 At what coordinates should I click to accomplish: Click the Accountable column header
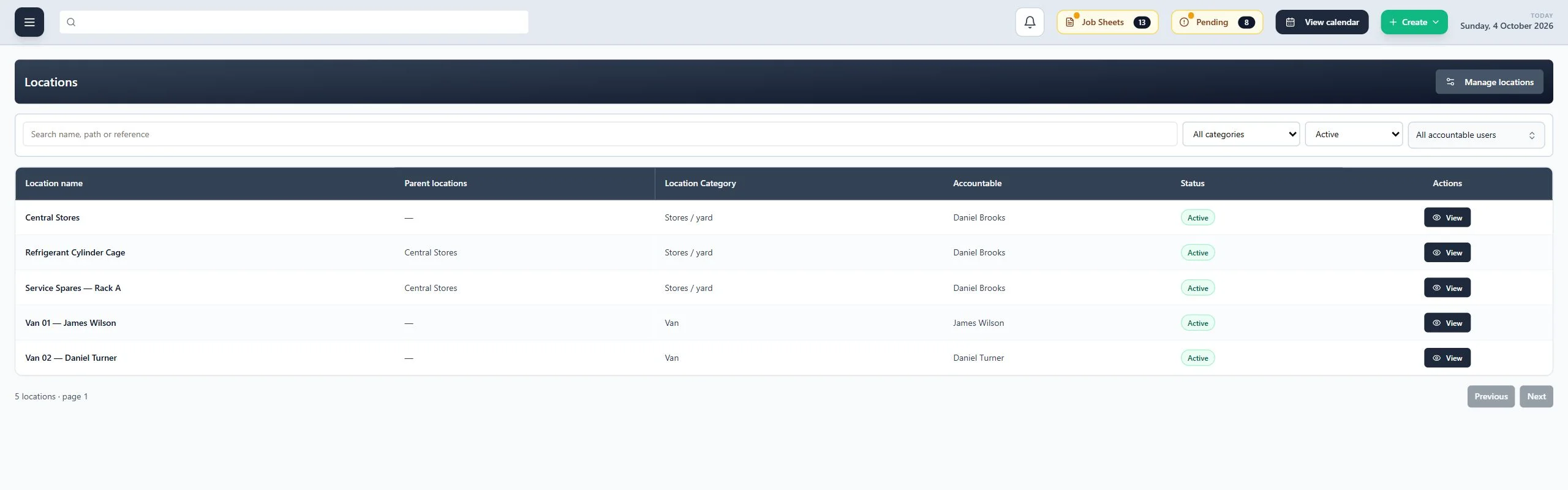(x=978, y=183)
